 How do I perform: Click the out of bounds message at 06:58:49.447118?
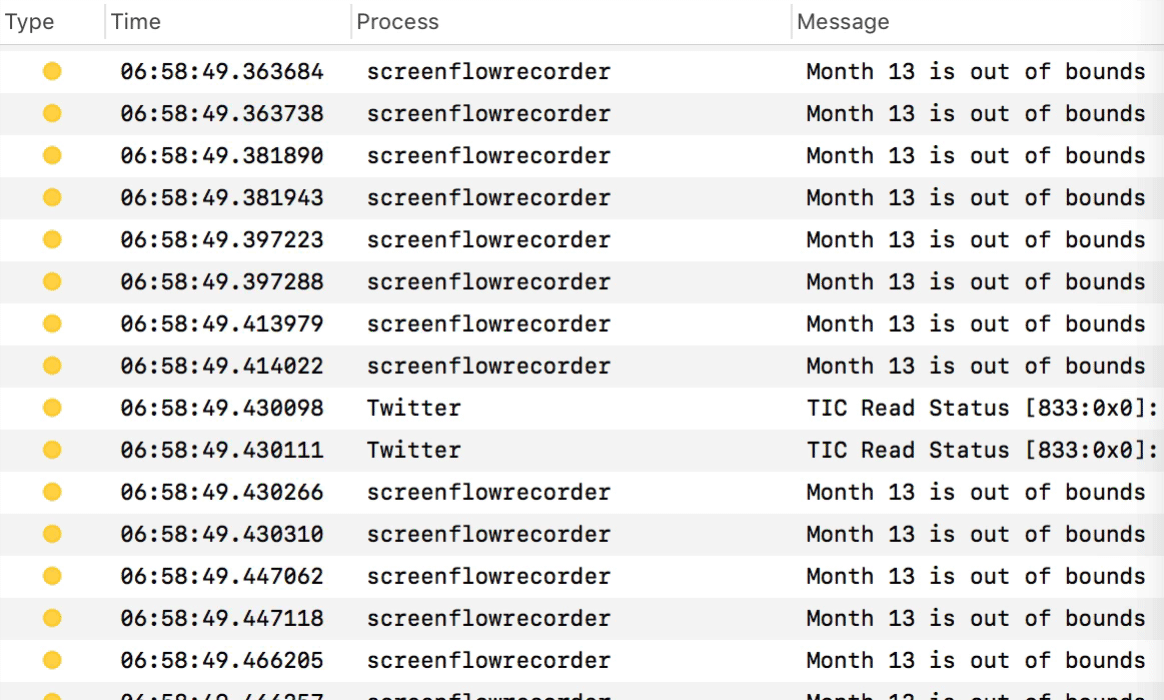point(975,618)
